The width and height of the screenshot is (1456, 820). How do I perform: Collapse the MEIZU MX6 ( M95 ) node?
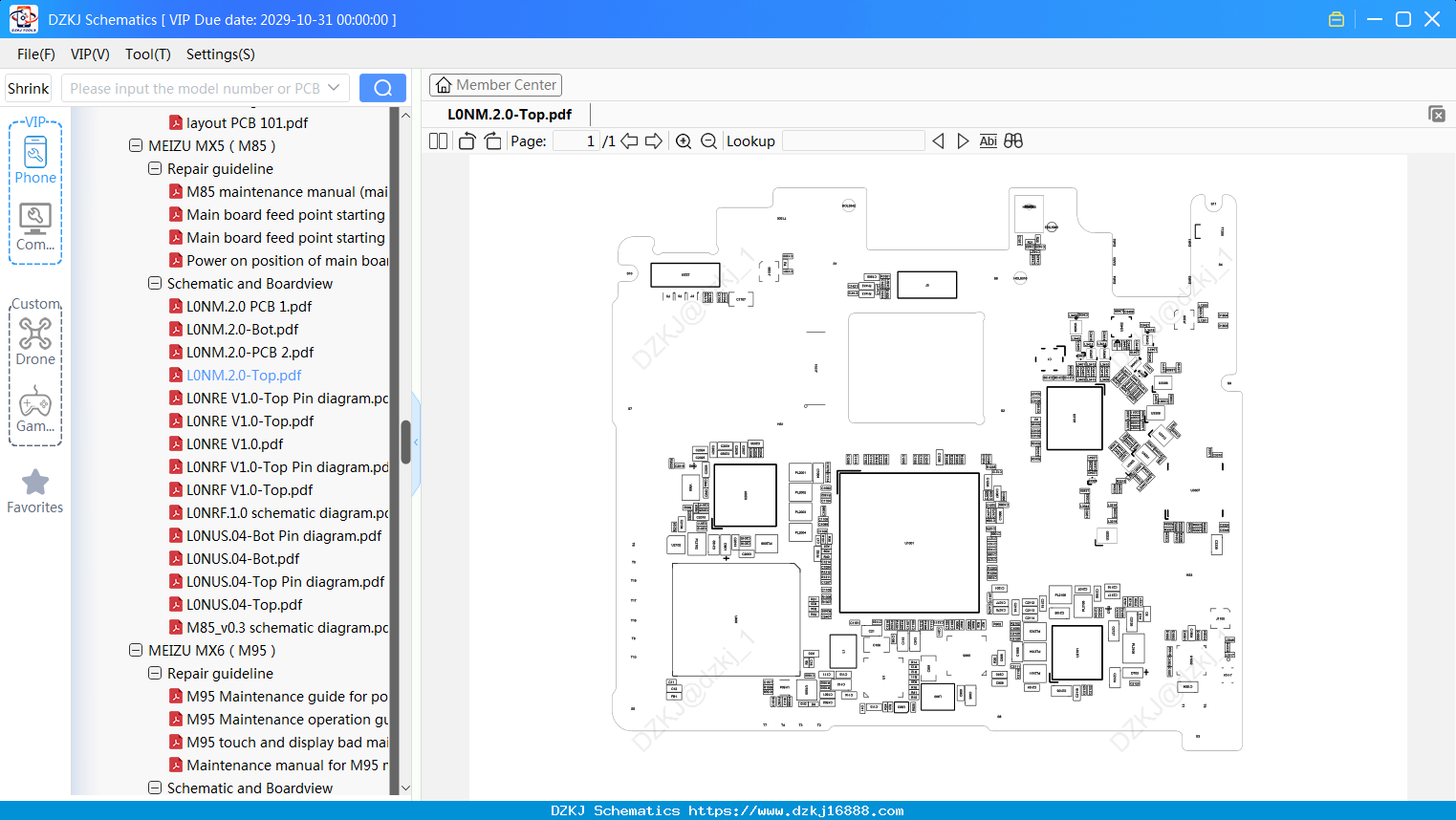pyautogui.click(x=136, y=651)
